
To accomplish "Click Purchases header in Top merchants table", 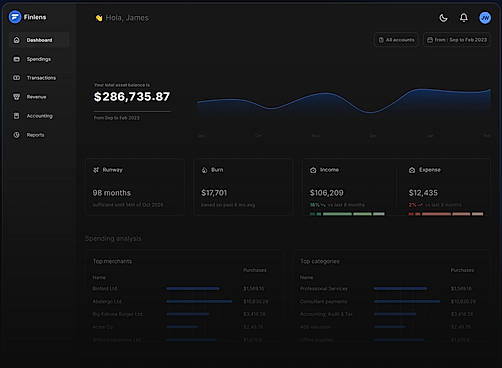I will [255, 270].
